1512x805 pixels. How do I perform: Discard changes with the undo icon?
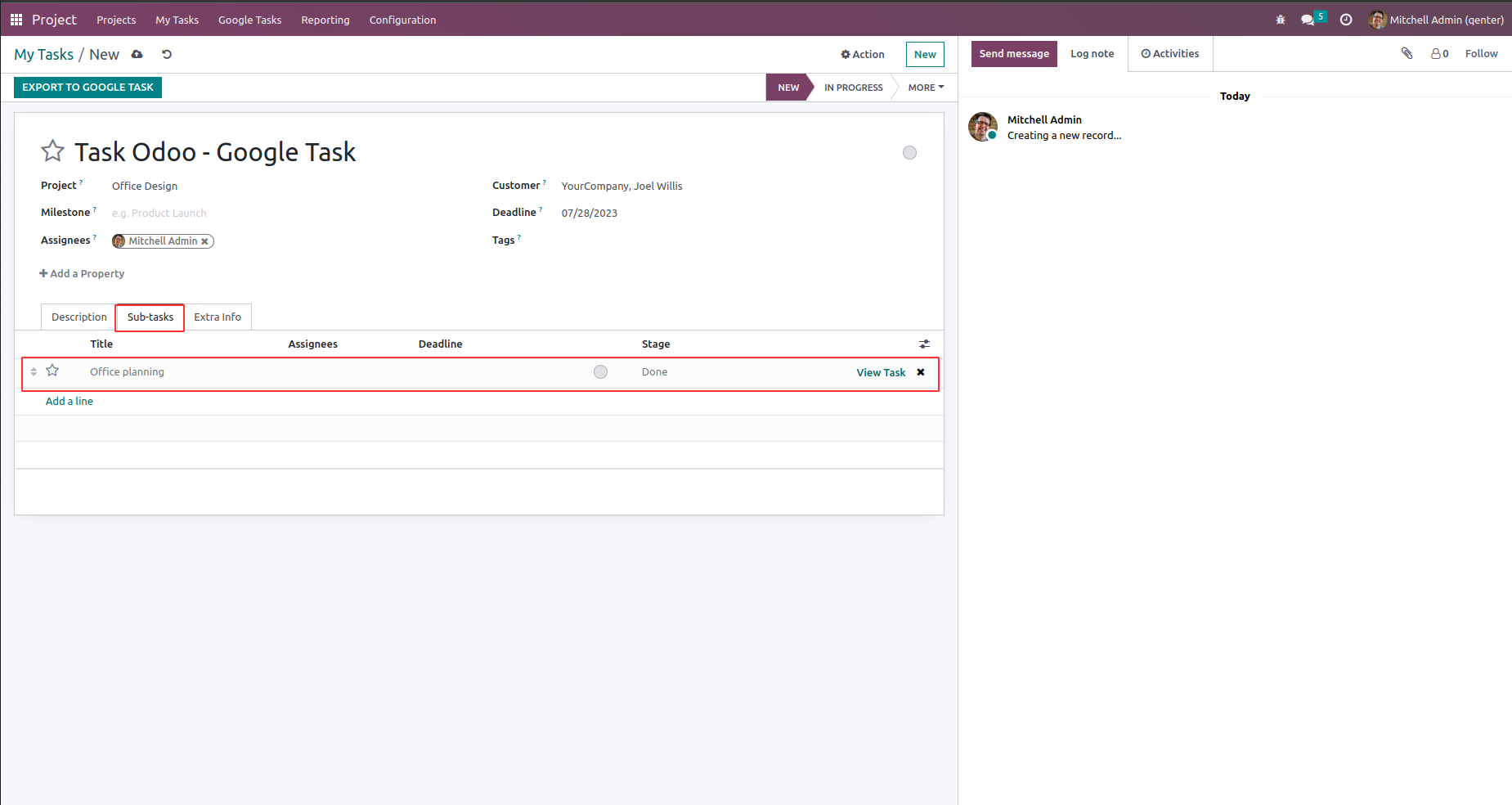167,55
